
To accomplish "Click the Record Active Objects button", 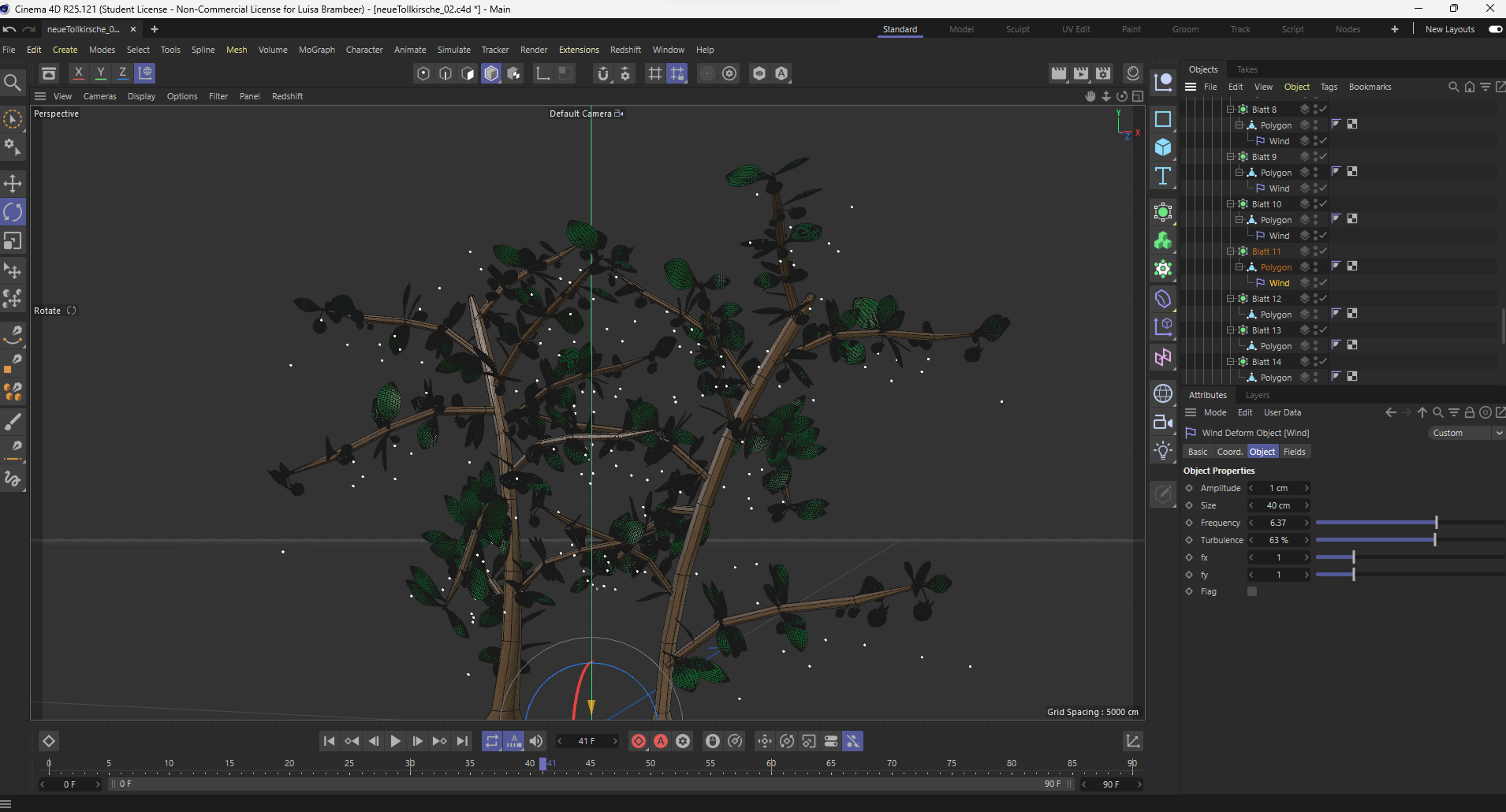I will pyautogui.click(x=639, y=741).
